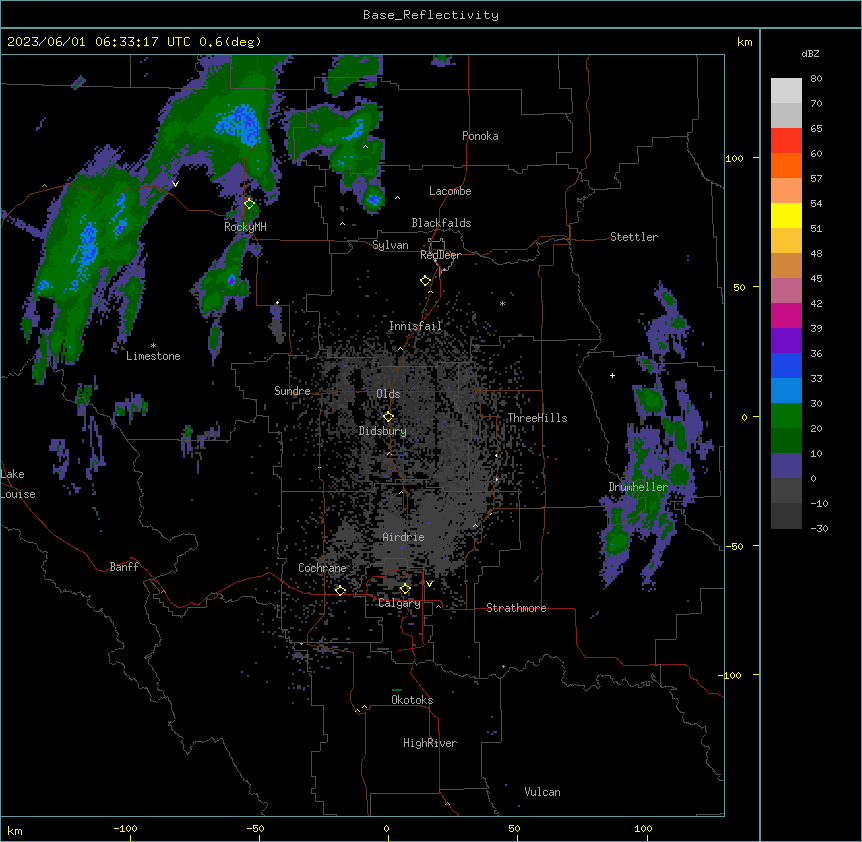
Task: Click the 80 value on dBZ legend
Action: point(816,79)
